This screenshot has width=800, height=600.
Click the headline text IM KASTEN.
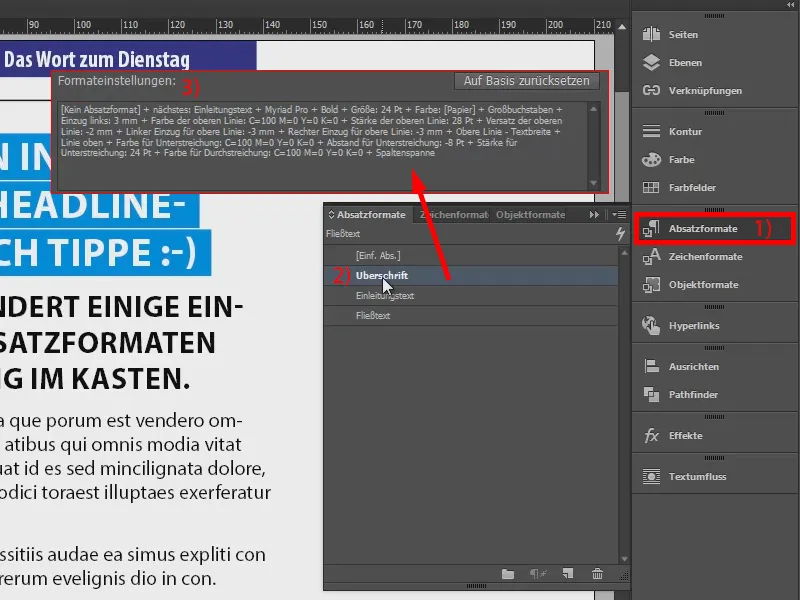110,378
